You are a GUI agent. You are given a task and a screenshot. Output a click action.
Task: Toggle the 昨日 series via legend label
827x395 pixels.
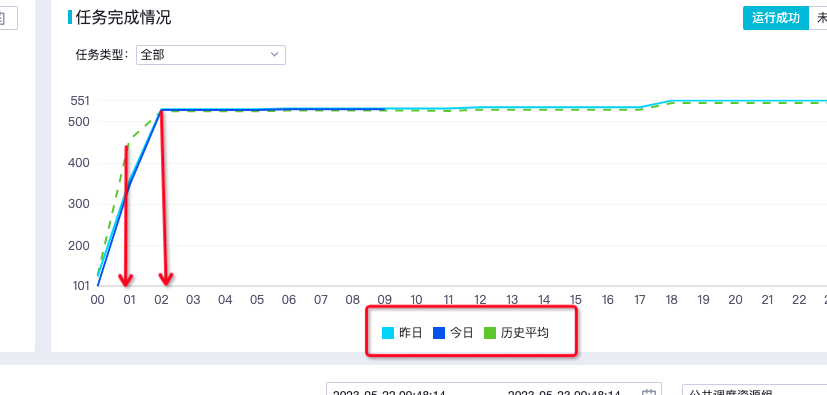coord(411,333)
